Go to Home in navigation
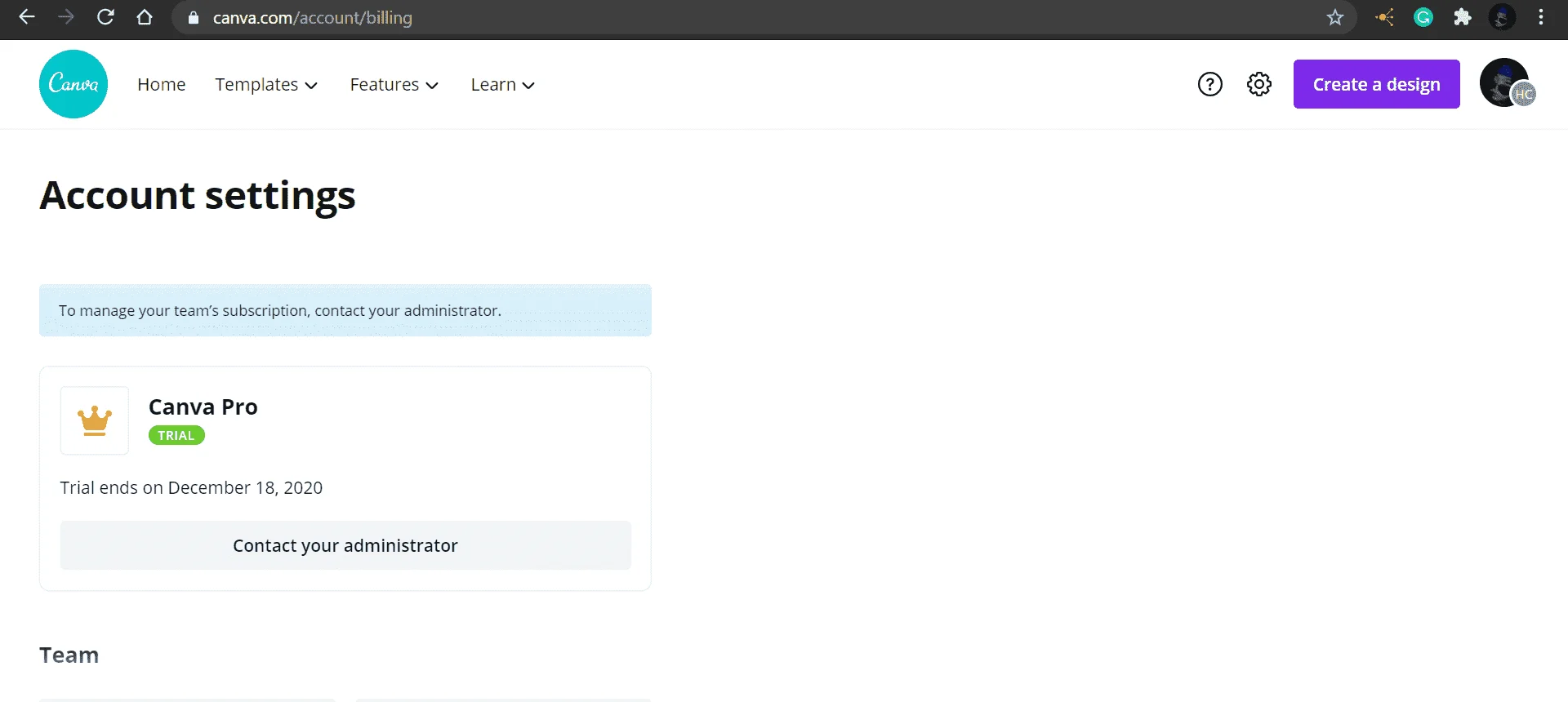 tap(162, 85)
